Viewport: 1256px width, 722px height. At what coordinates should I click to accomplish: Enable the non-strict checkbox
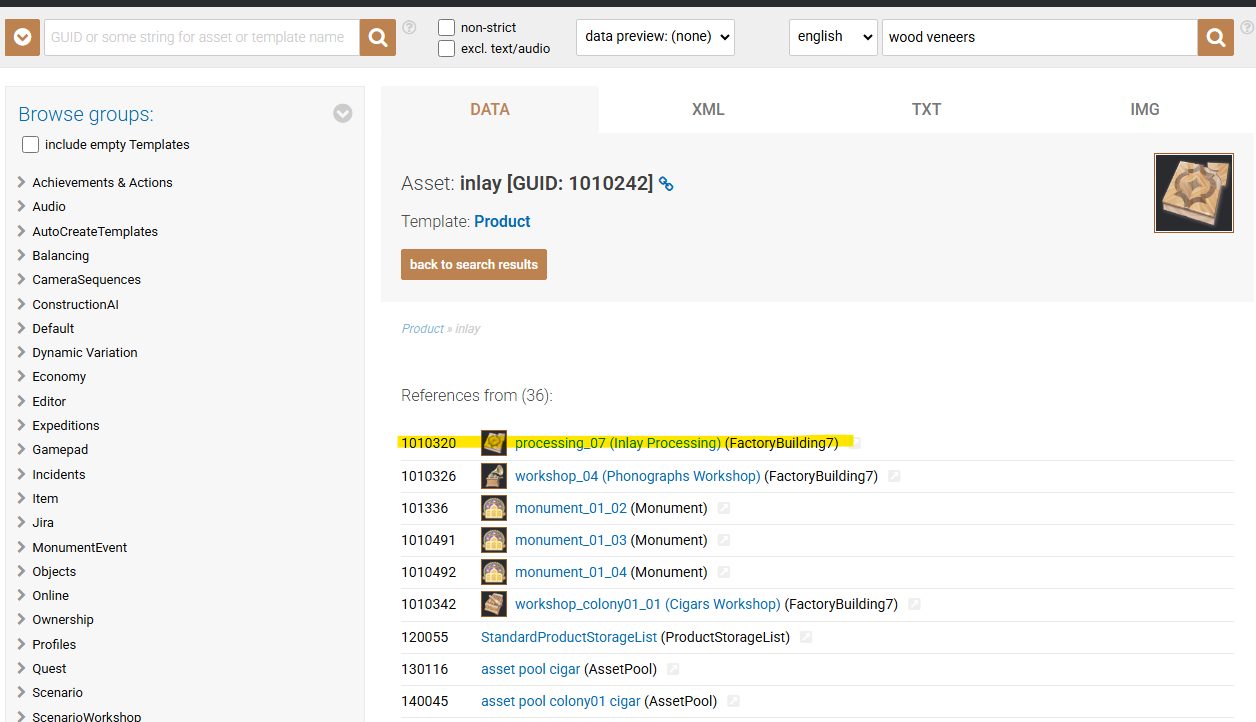coord(447,28)
